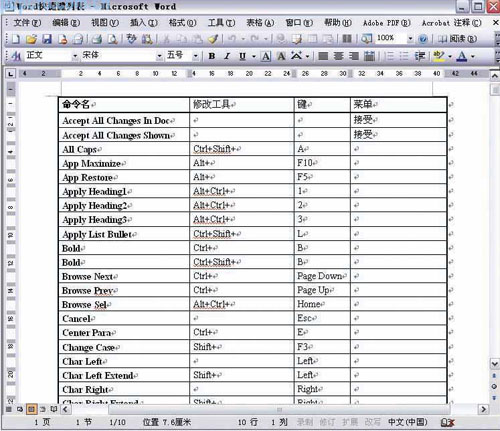Click the highlight color marker swatch

click(439, 56)
